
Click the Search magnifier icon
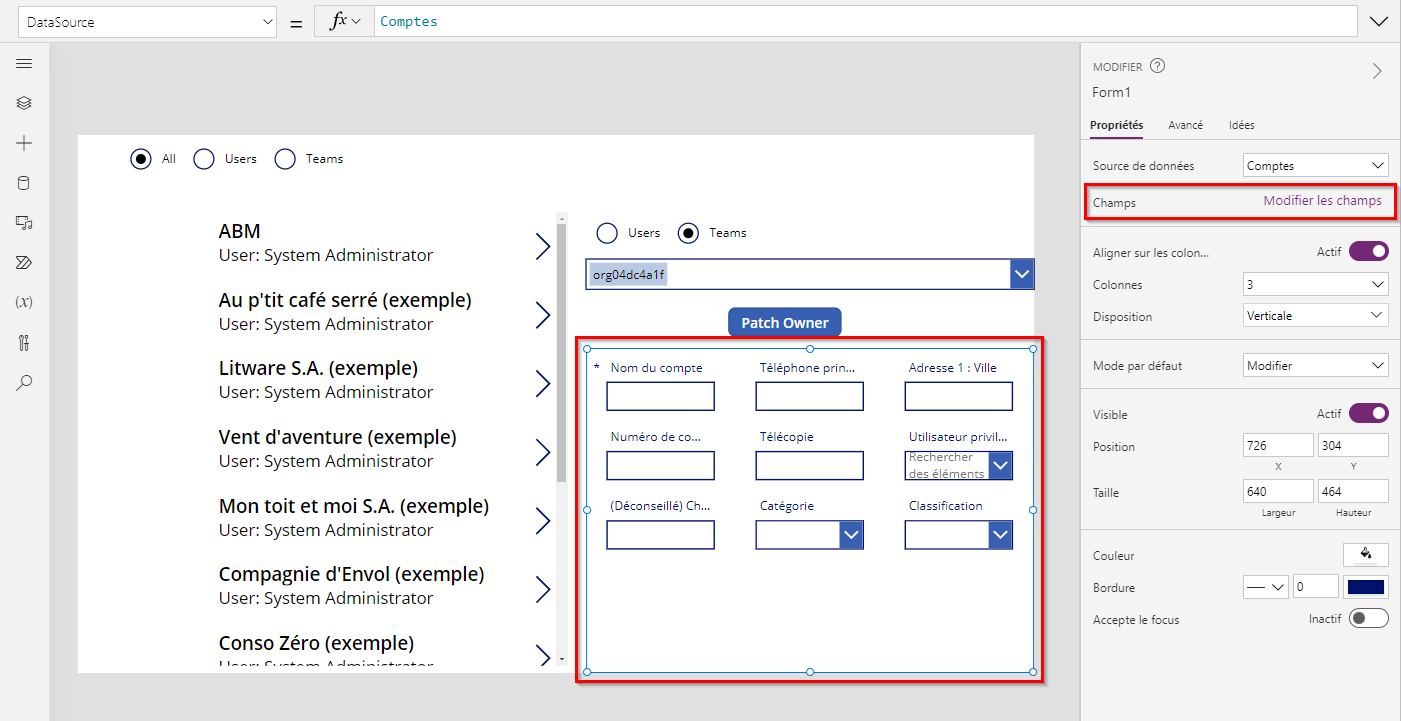click(x=24, y=382)
